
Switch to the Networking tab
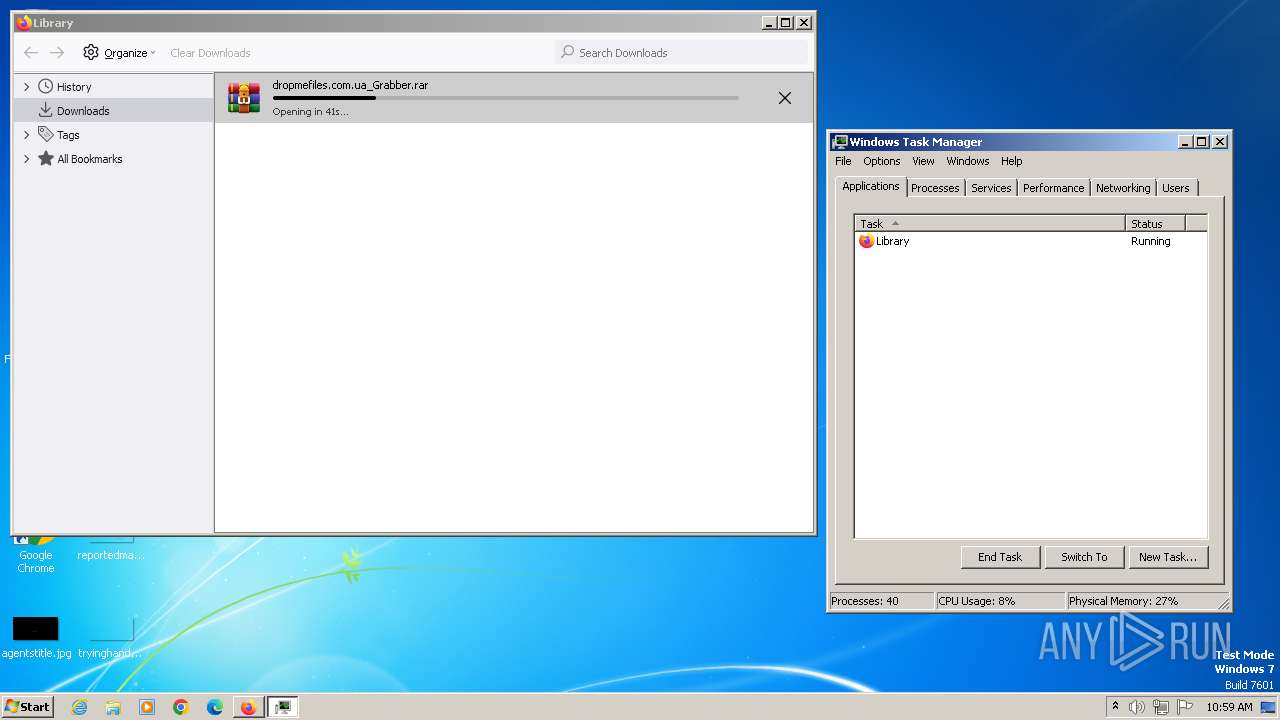1123,188
